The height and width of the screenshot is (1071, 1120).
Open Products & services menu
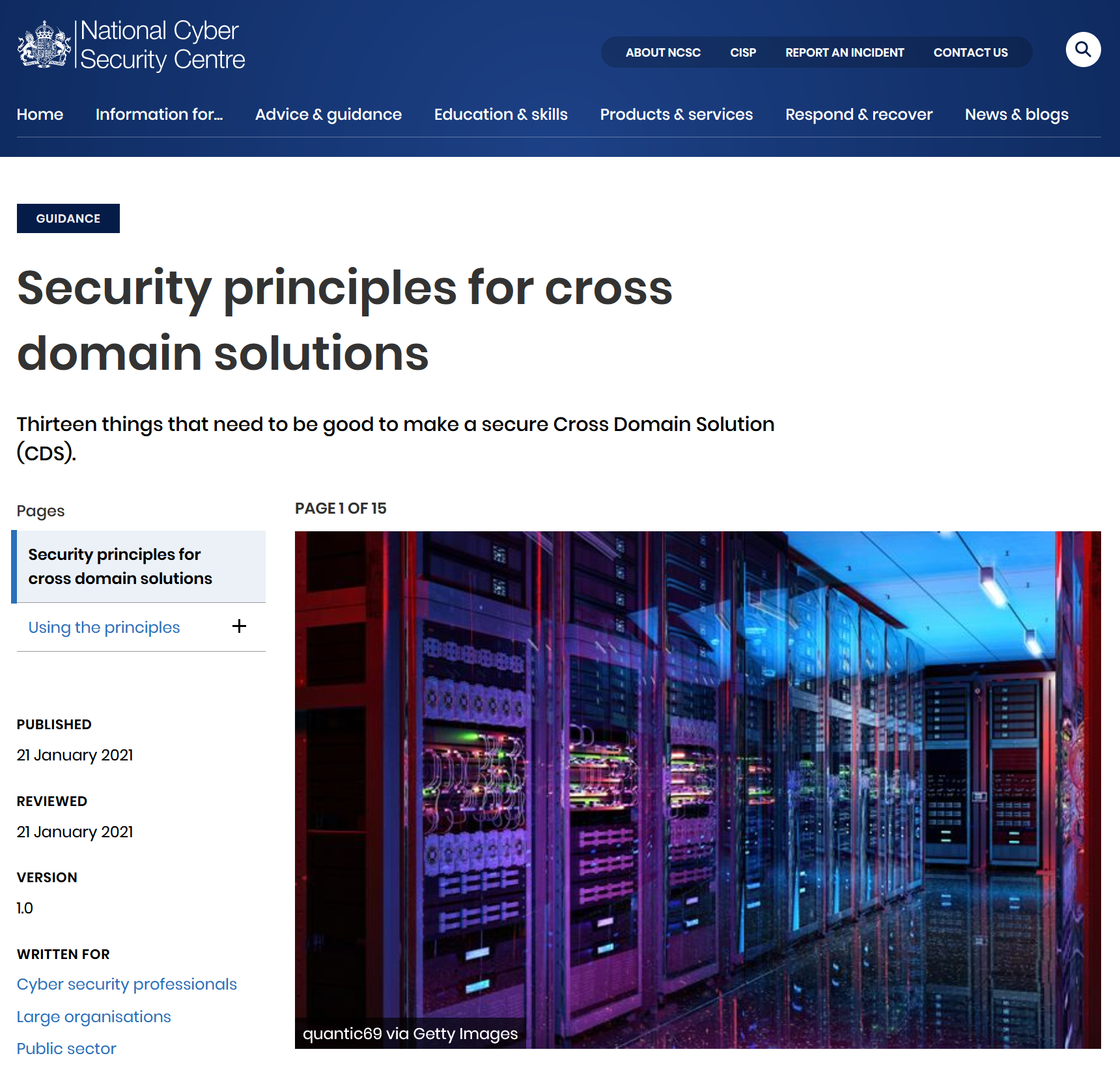click(x=676, y=115)
